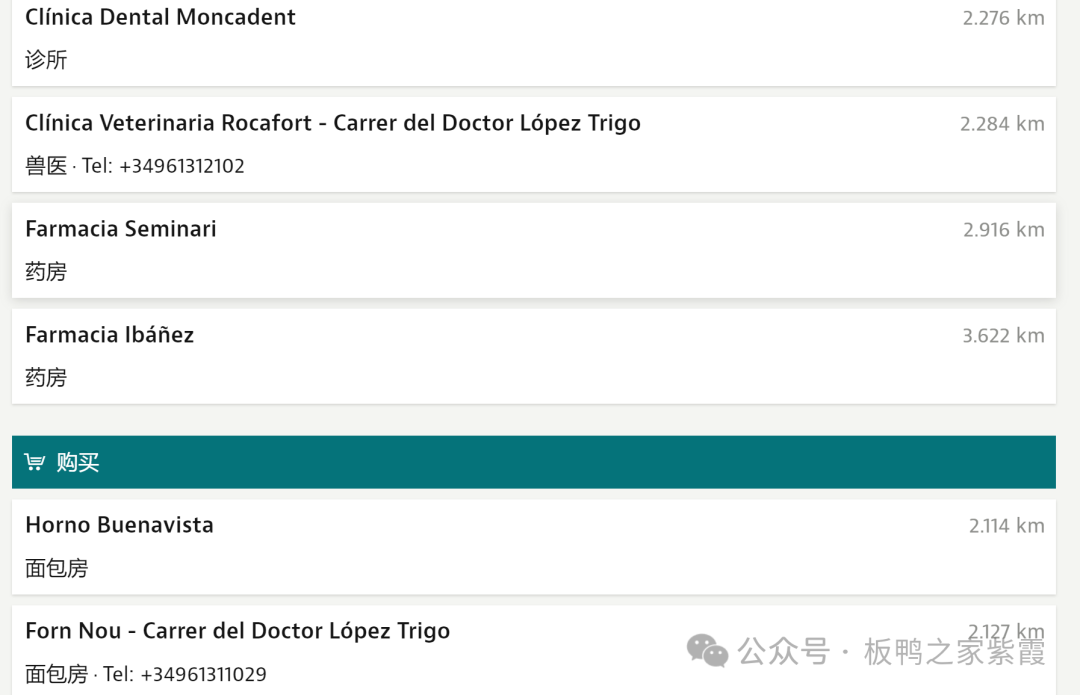Call Forn Nou phone number +34961311029
1080x695 pixels.
click(x=203, y=674)
